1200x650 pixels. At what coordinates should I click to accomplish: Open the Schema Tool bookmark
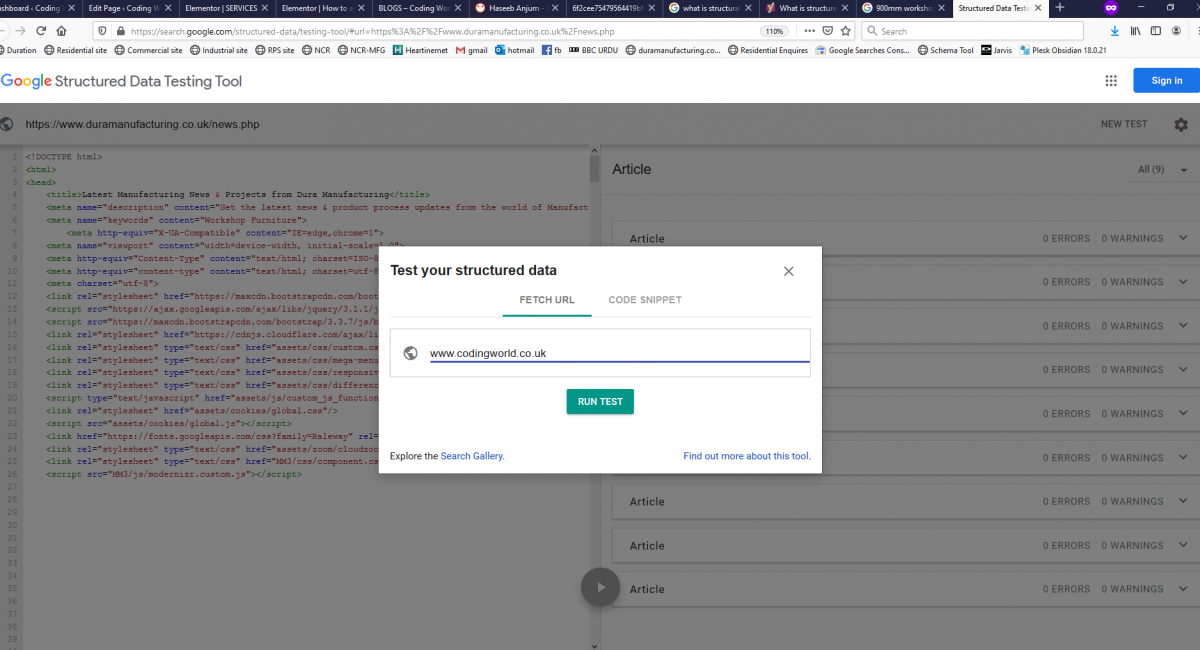945,50
